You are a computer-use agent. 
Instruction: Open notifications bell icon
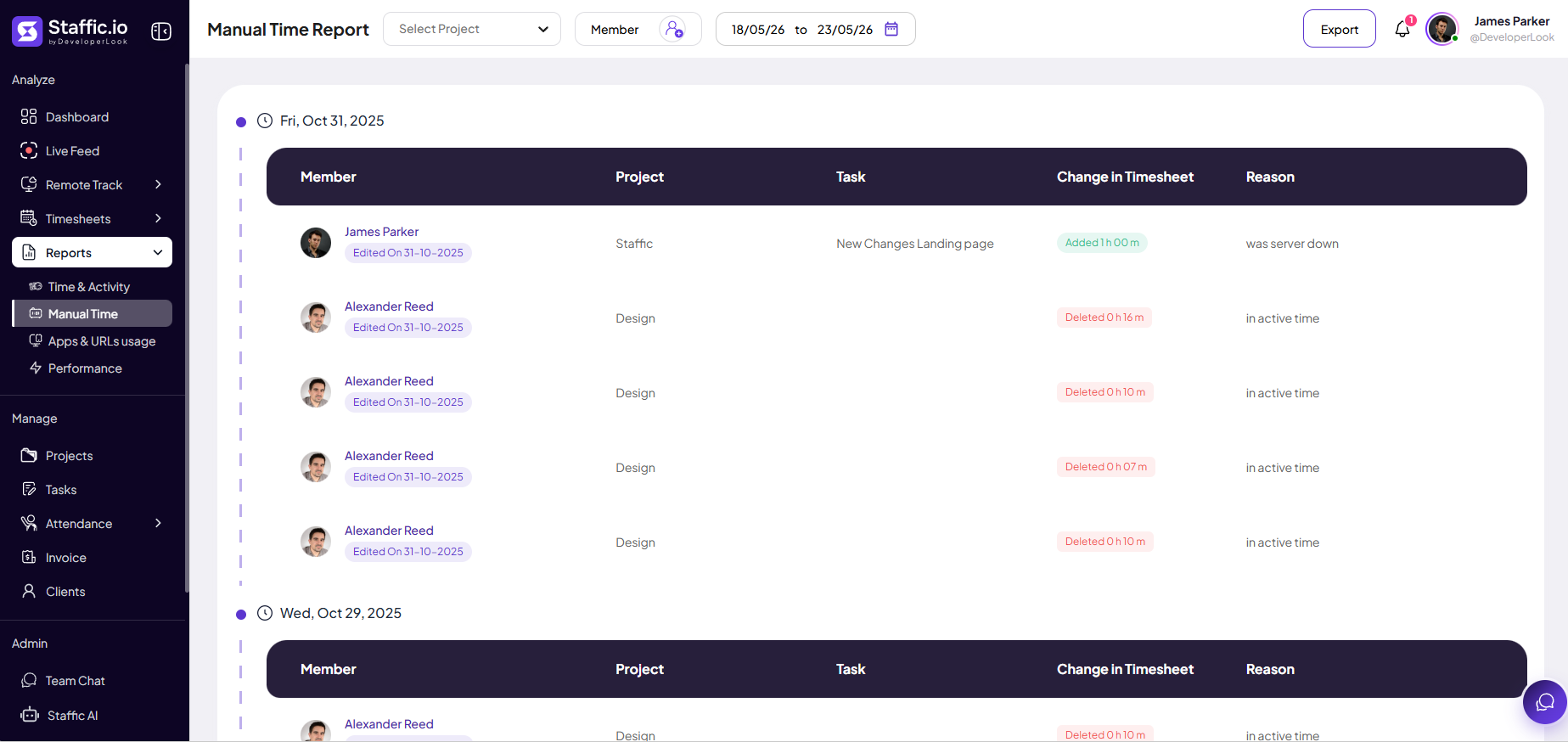pos(1402,29)
